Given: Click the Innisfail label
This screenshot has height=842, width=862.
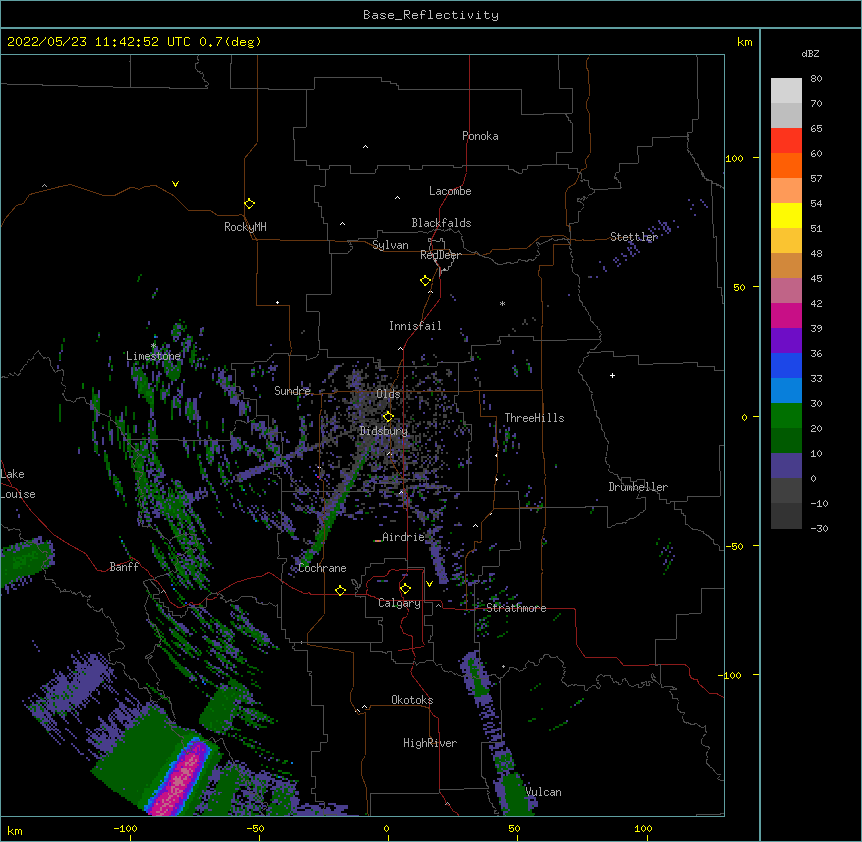Looking at the screenshot, I should pos(415,326).
